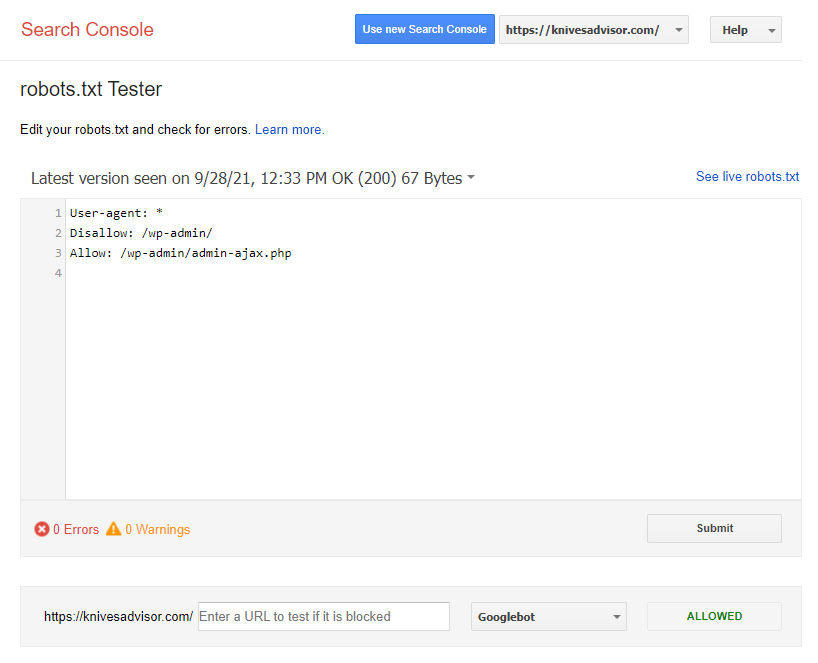Click the Submit button
818x663 pixels.
point(714,528)
